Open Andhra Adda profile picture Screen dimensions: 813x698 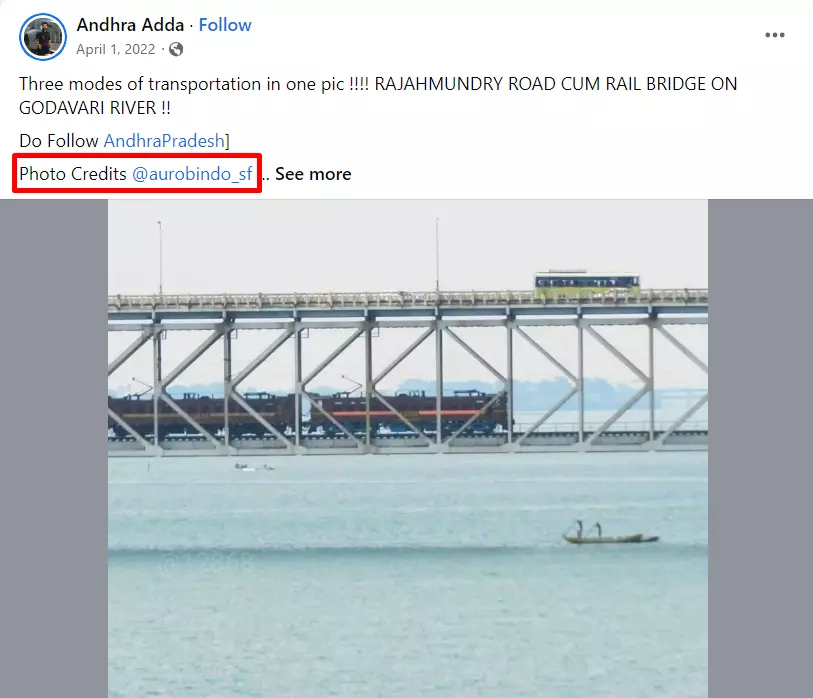point(43,37)
